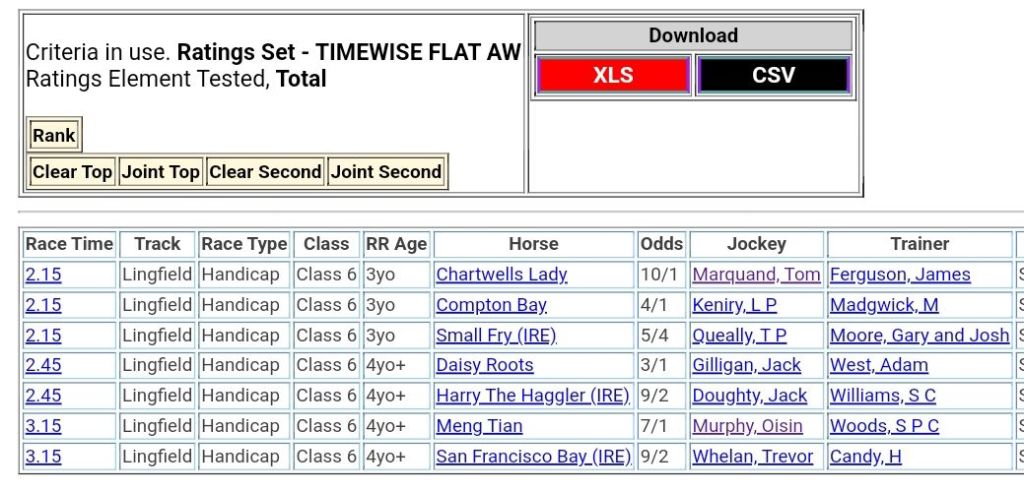1024x492 pixels.
Task: Select the Clear Top filter
Action: click(72, 172)
